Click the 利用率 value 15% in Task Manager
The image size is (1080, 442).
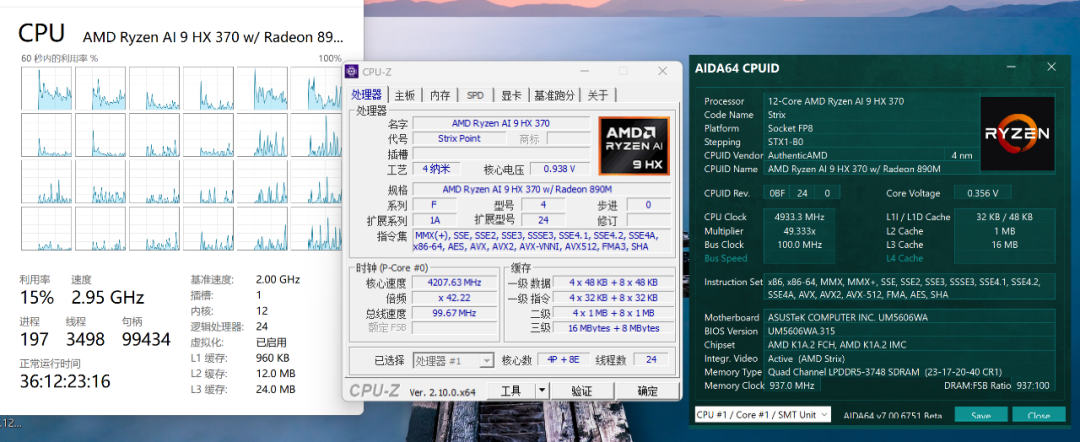tap(37, 297)
